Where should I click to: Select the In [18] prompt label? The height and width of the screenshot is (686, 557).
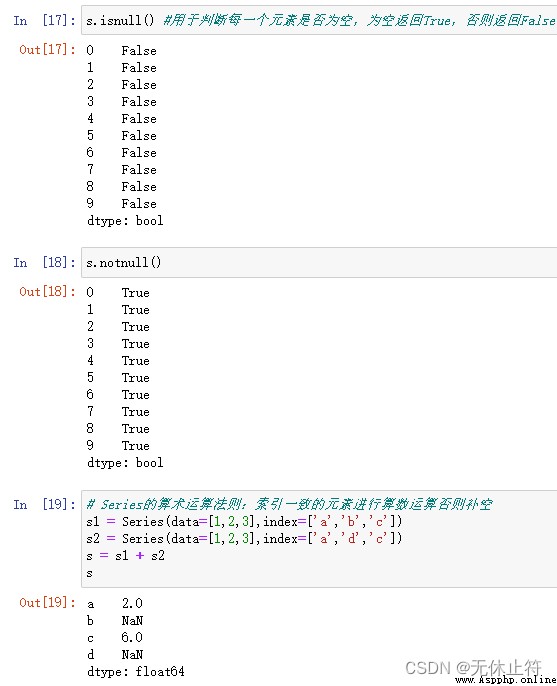pos(44,262)
